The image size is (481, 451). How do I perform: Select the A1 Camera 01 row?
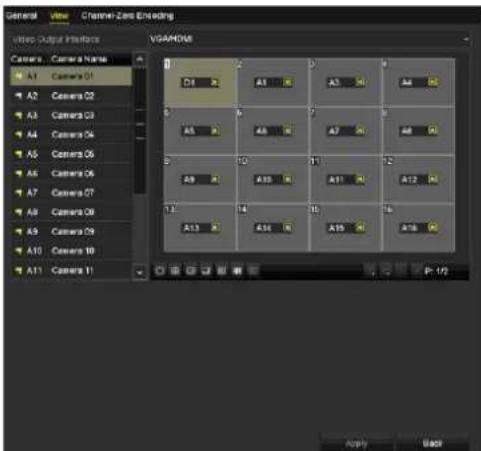point(71,76)
